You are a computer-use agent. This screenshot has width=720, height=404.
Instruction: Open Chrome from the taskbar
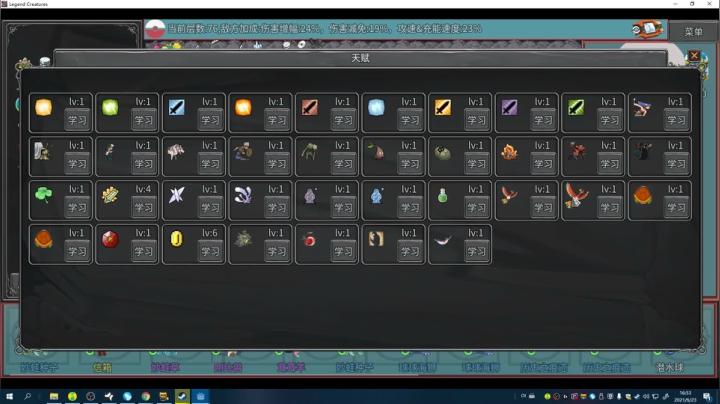click(x=146, y=396)
